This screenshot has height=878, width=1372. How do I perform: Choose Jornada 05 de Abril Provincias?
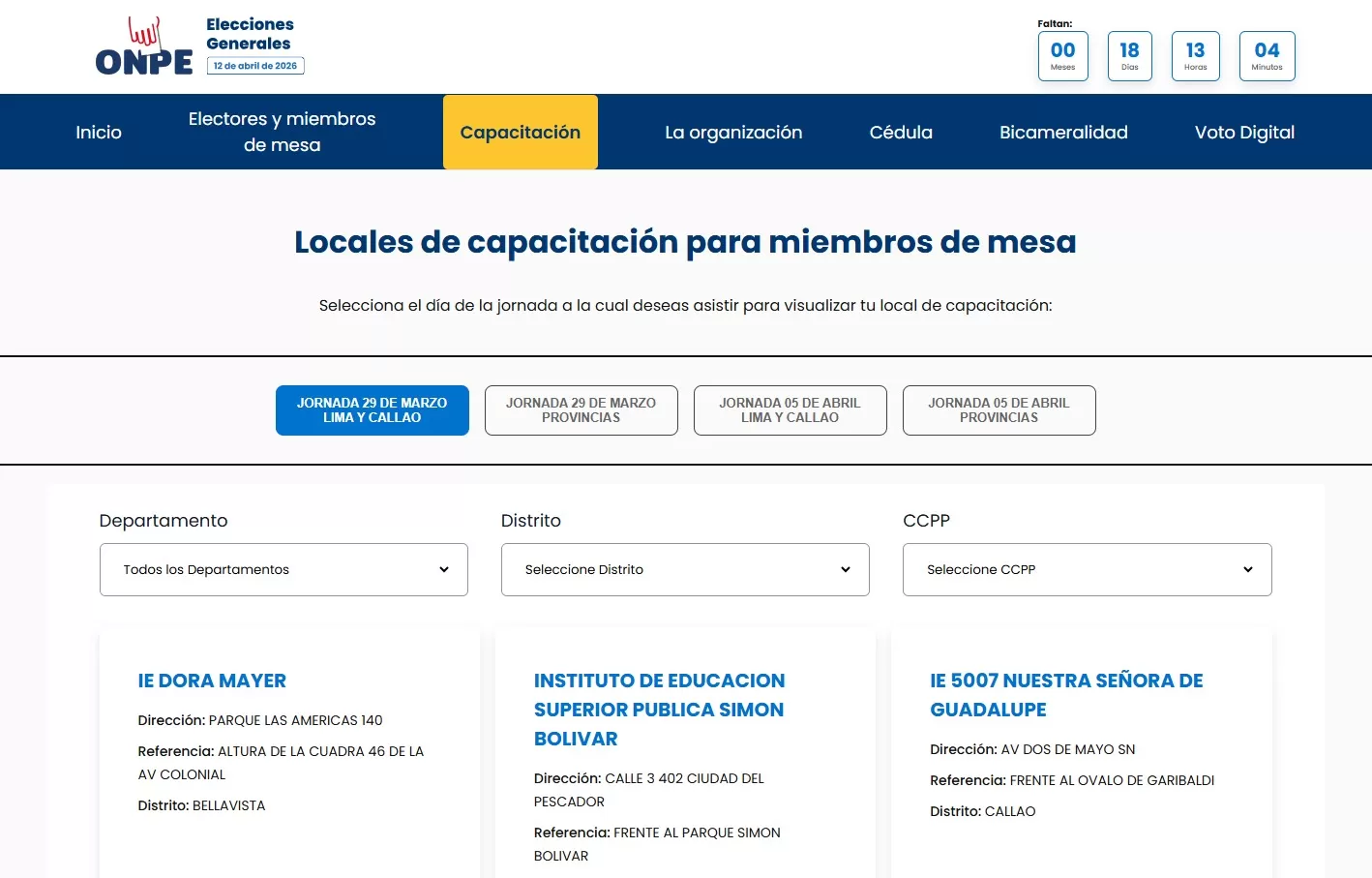click(999, 410)
